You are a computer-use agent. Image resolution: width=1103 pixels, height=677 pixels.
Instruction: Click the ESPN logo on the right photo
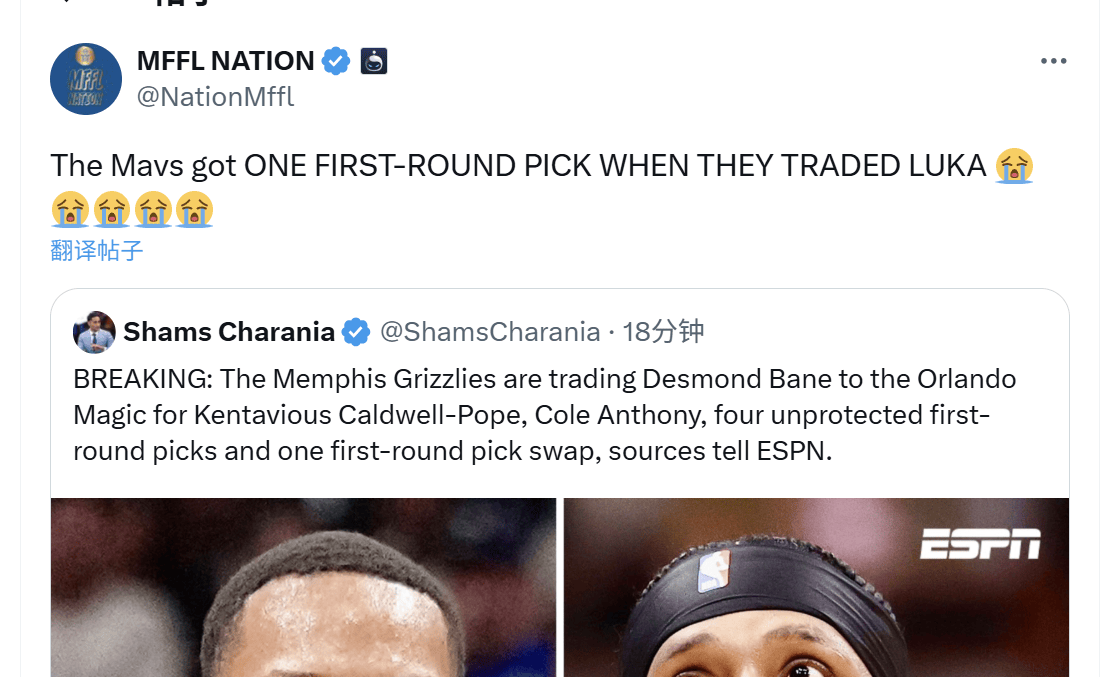[x=980, y=545]
